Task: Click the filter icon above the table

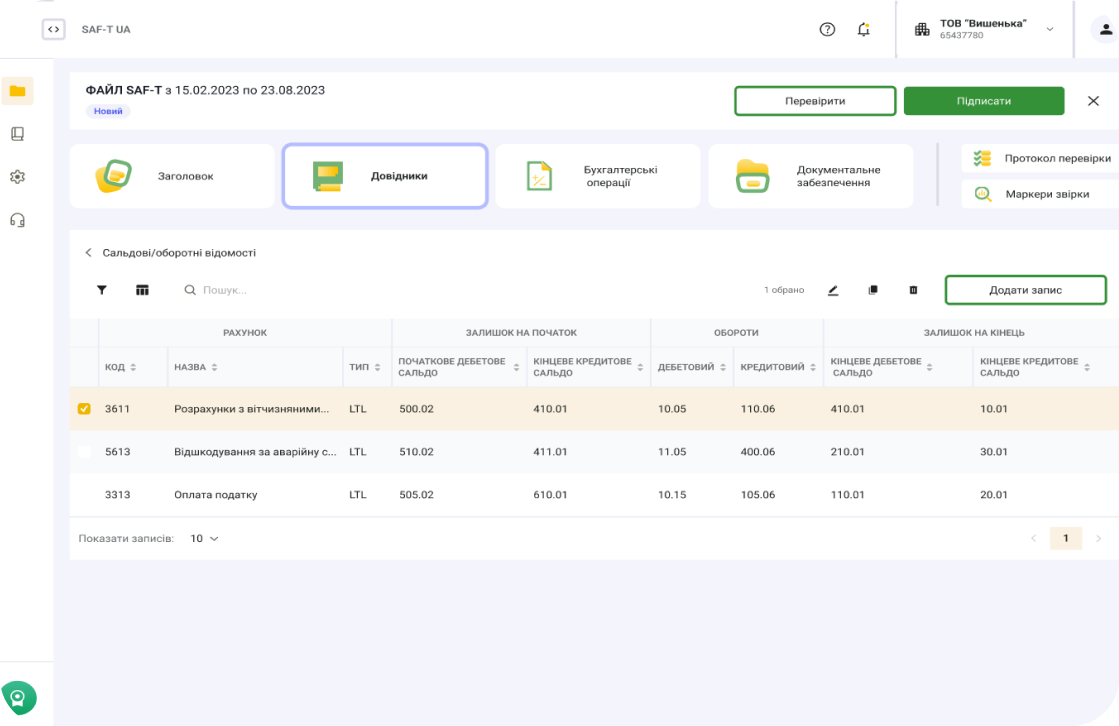Action: point(101,290)
